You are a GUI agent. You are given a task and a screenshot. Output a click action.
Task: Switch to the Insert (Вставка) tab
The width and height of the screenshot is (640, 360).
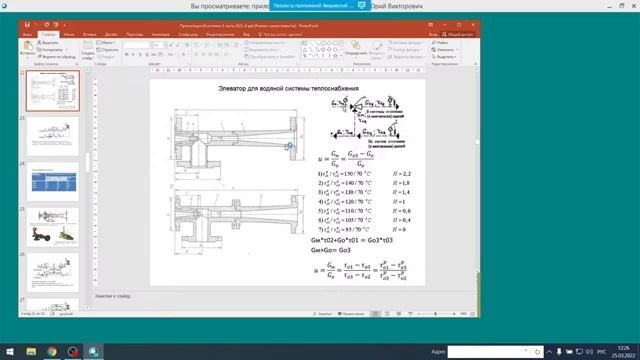(x=89, y=35)
